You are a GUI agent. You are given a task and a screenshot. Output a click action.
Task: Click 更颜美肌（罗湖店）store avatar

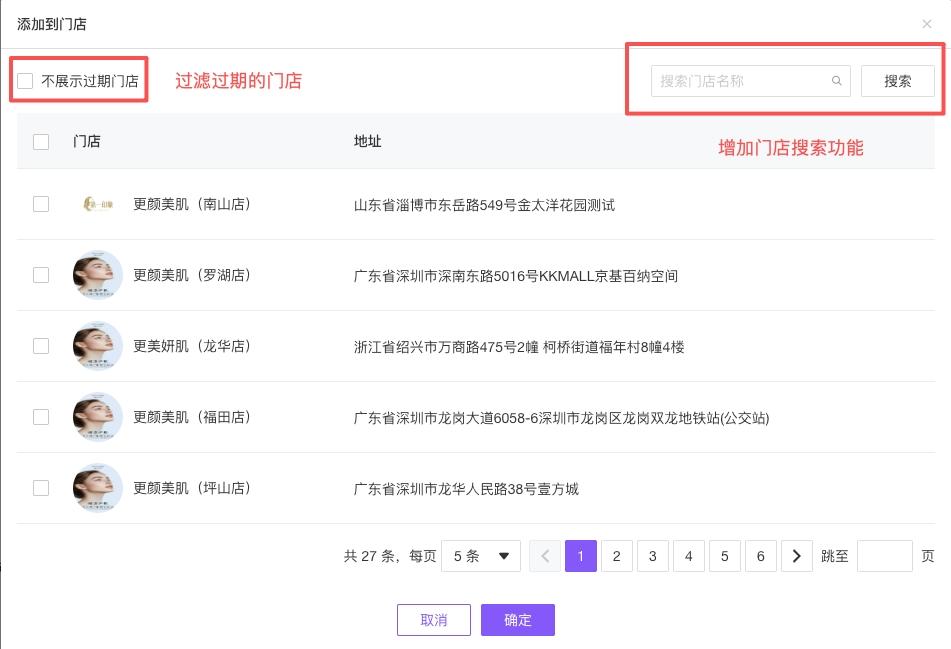(98, 275)
